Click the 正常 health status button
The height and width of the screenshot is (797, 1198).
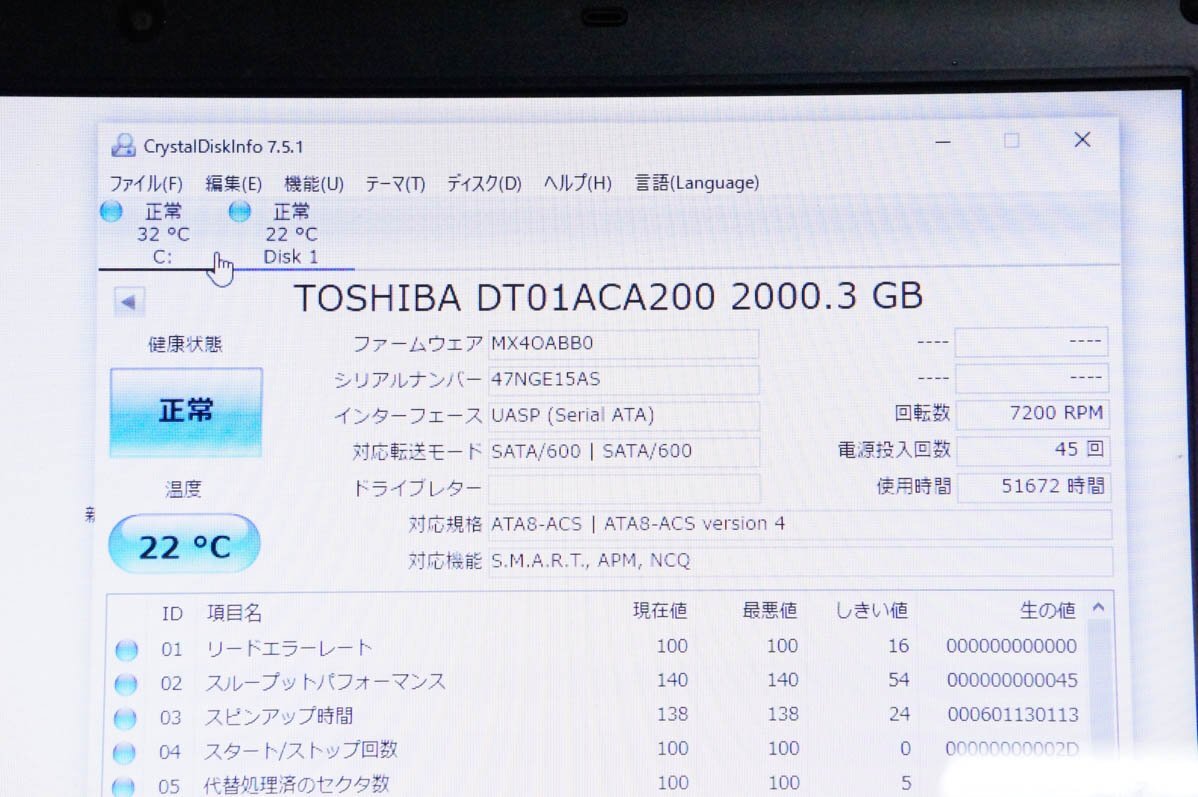186,412
